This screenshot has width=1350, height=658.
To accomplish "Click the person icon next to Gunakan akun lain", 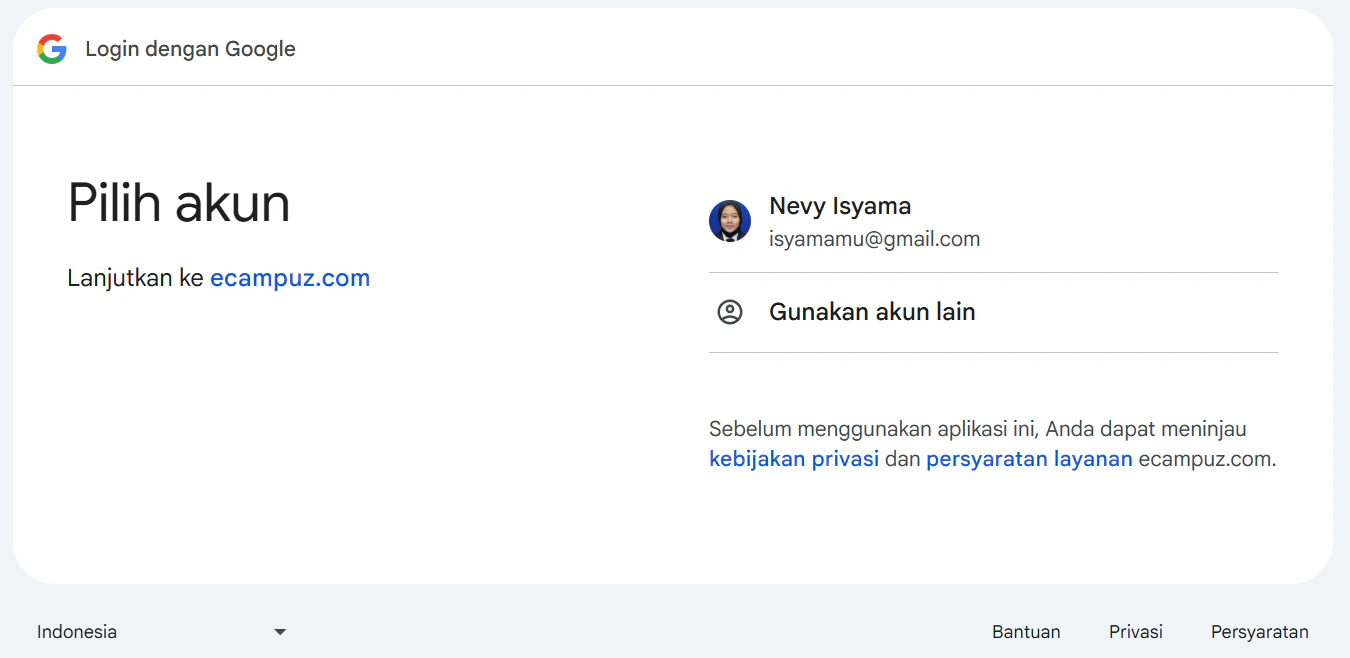I will pos(730,311).
